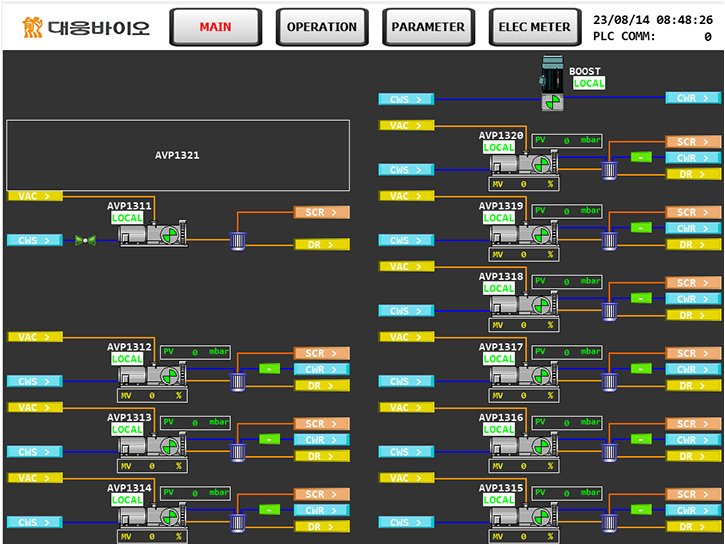Open the PARAMETER screen
The width and height of the screenshot is (725, 545).
pyautogui.click(x=428, y=27)
